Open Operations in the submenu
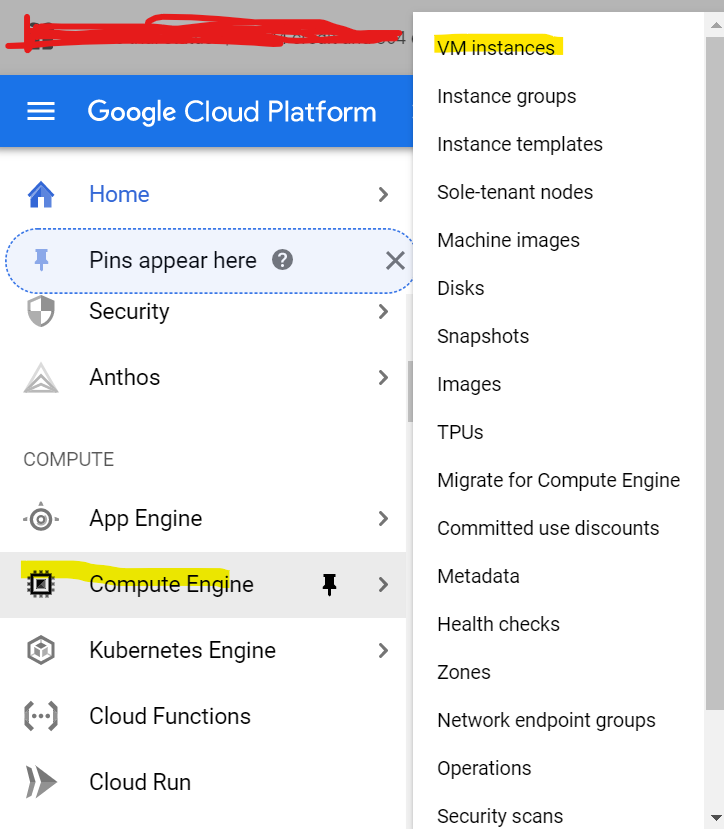Screen dimensions: 724x829 pyautogui.click(x=484, y=769)
